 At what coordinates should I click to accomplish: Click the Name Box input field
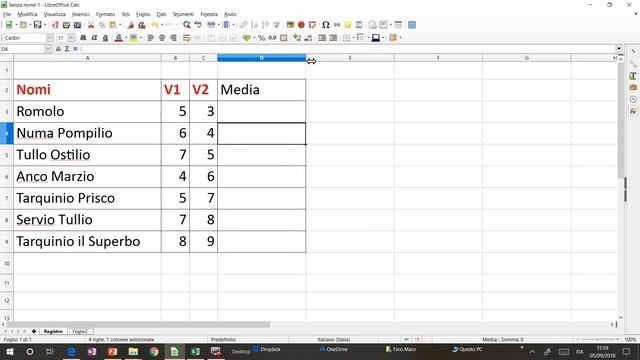(x=22, y=49)
